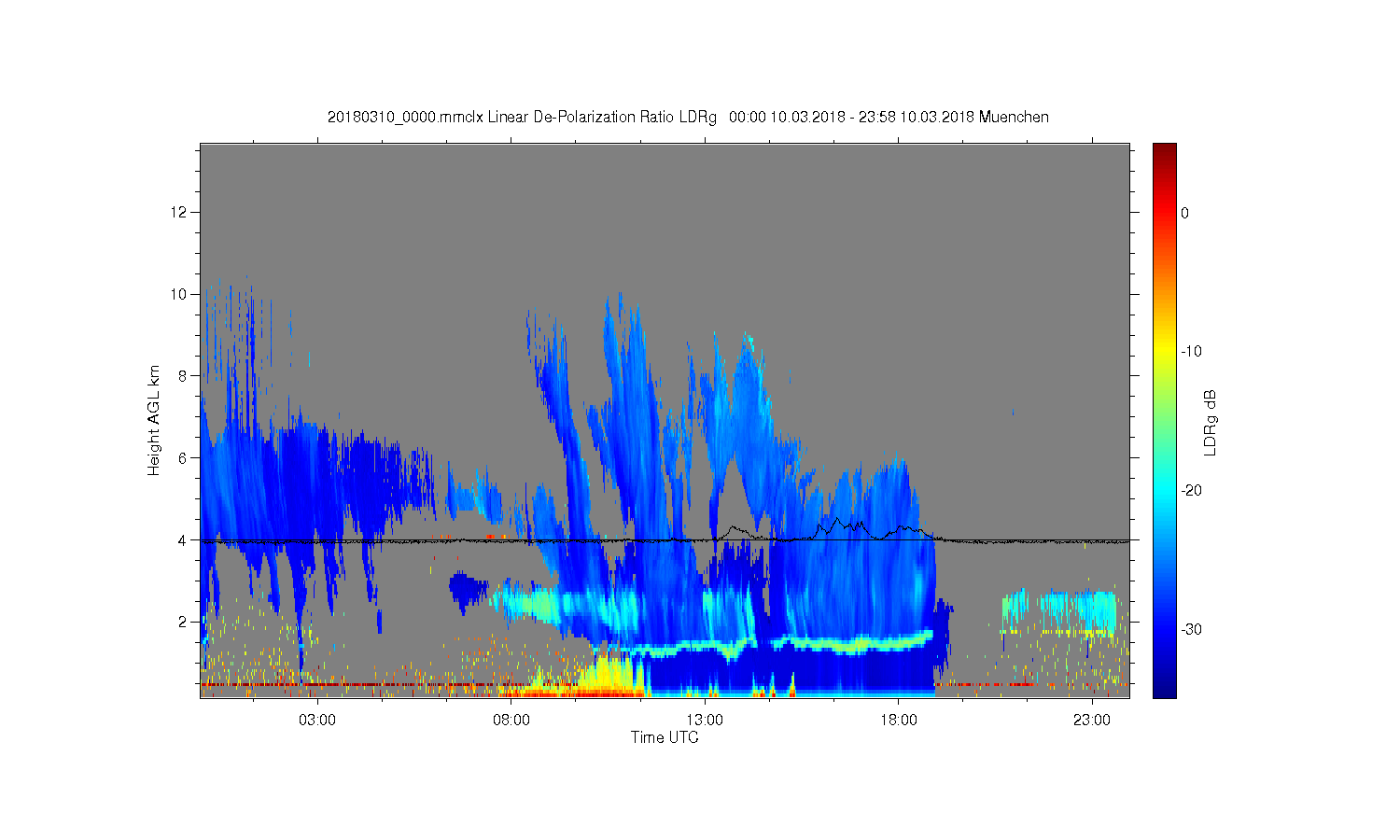Click the colorbar value -30
This screenshot has width=1400, height=840.
click(1191, 630)
